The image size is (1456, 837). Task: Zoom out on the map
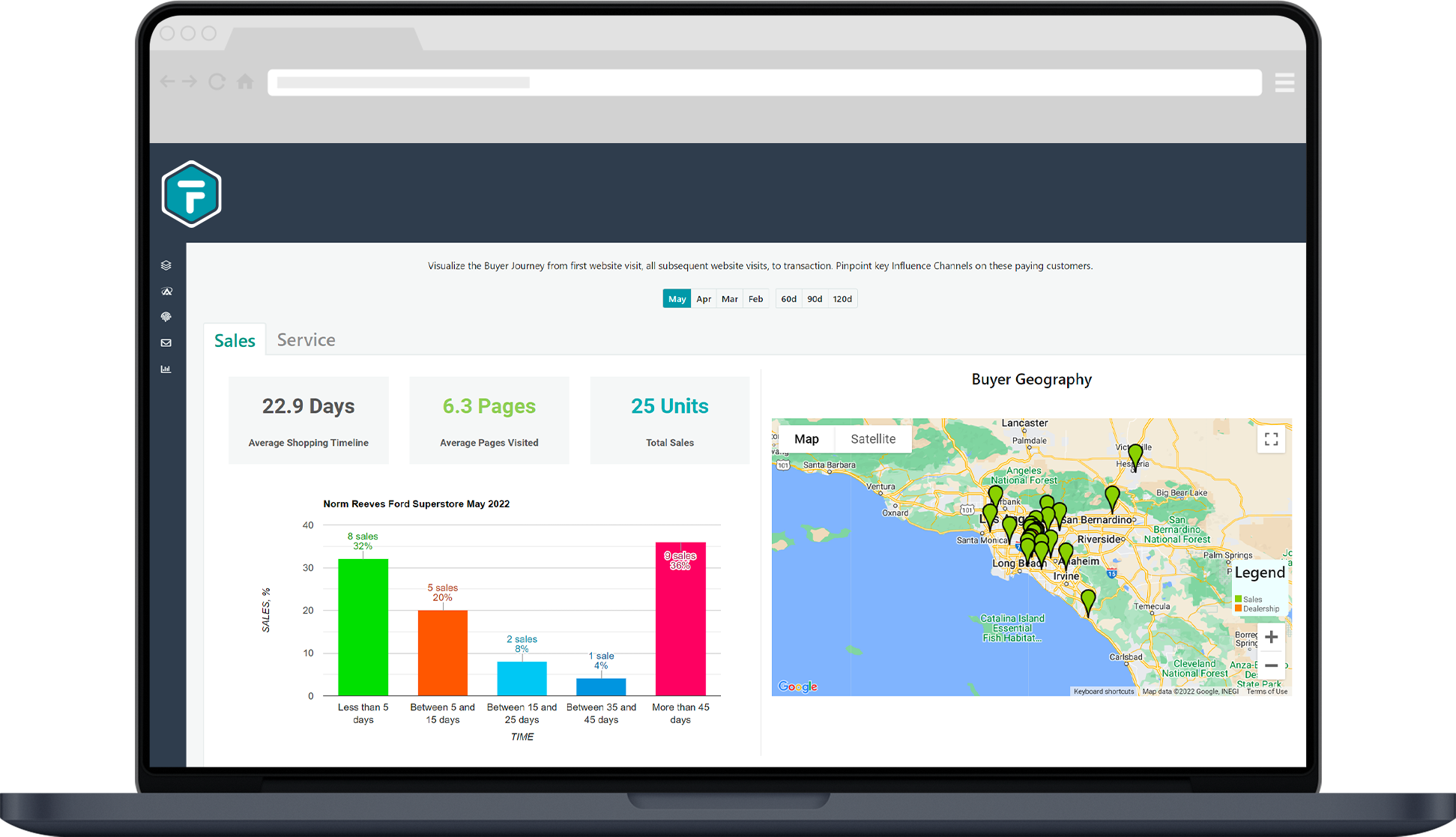tap(1272, 665)
